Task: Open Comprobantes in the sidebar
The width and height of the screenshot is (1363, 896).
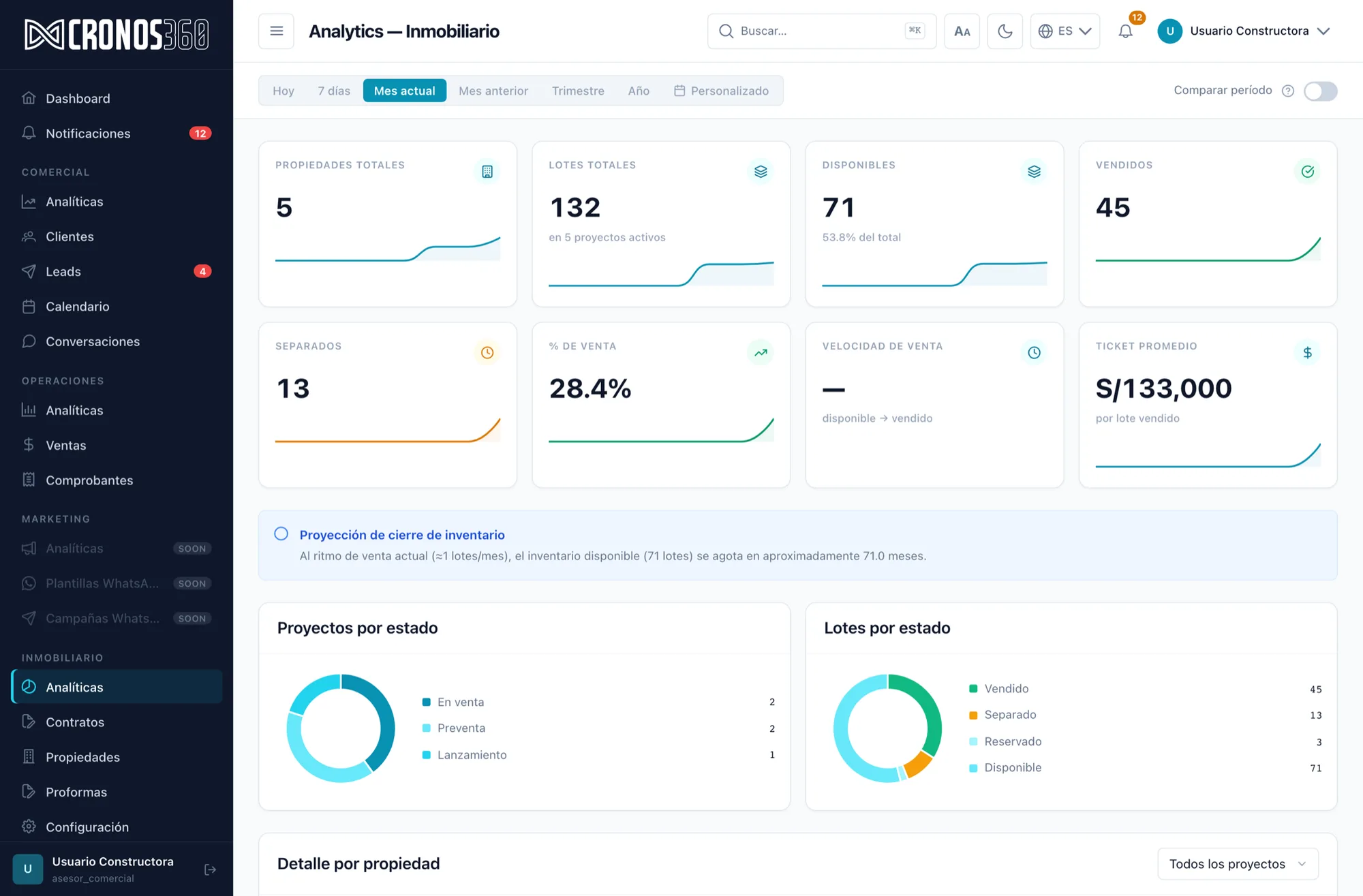Action: coord(117,480)
